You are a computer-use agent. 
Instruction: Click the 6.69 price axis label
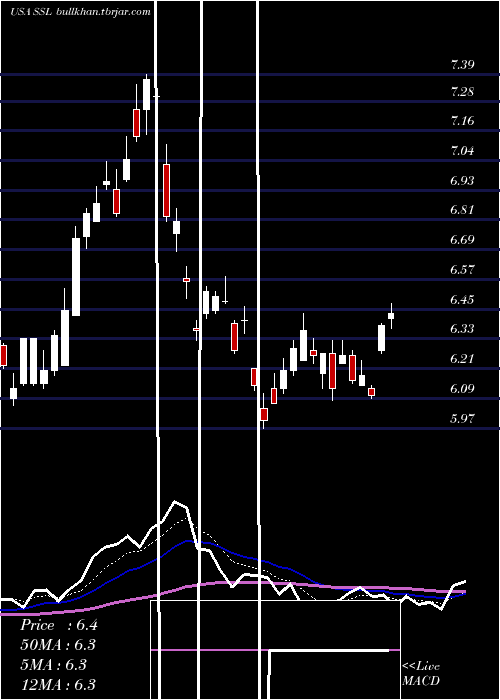pyautogui.click(x=462, y=240)
